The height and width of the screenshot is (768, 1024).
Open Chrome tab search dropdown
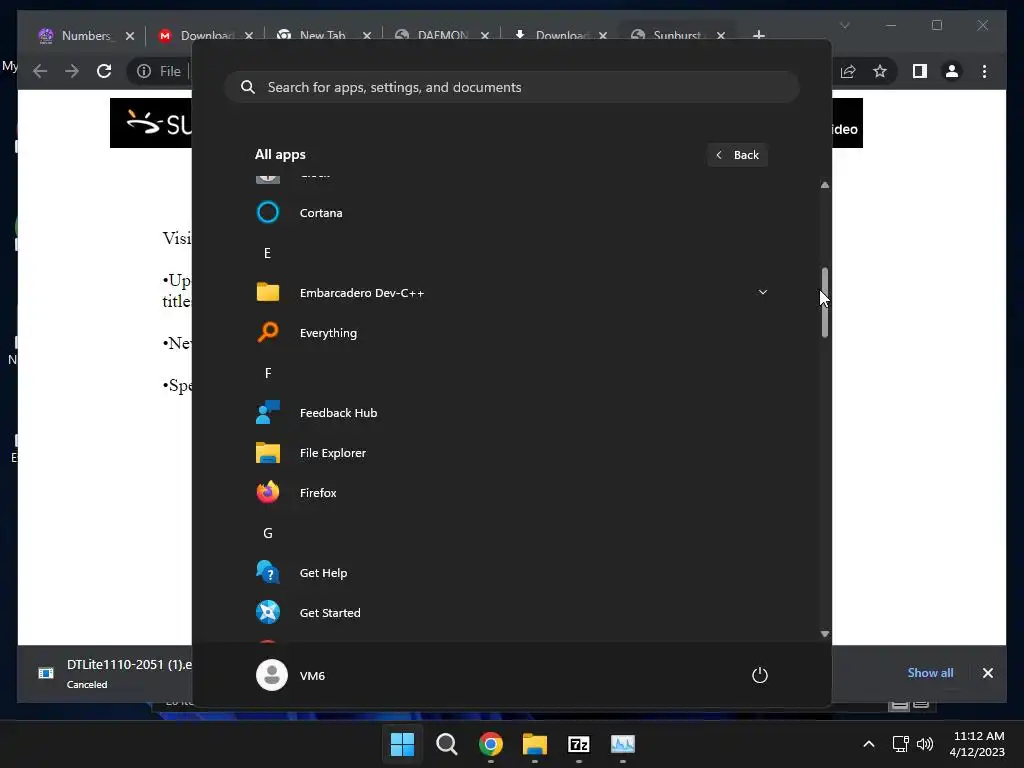(844, 25)
